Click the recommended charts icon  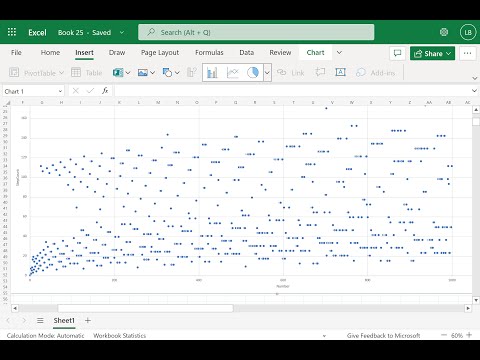click(x=192, y=73)
